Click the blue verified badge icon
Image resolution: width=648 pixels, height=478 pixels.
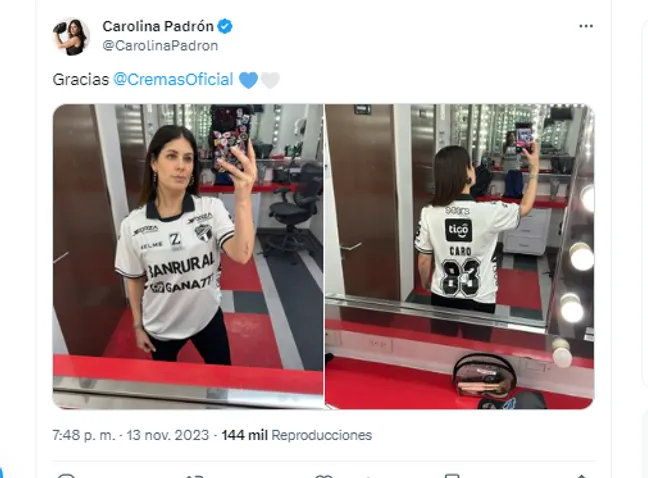pos(225,26)
